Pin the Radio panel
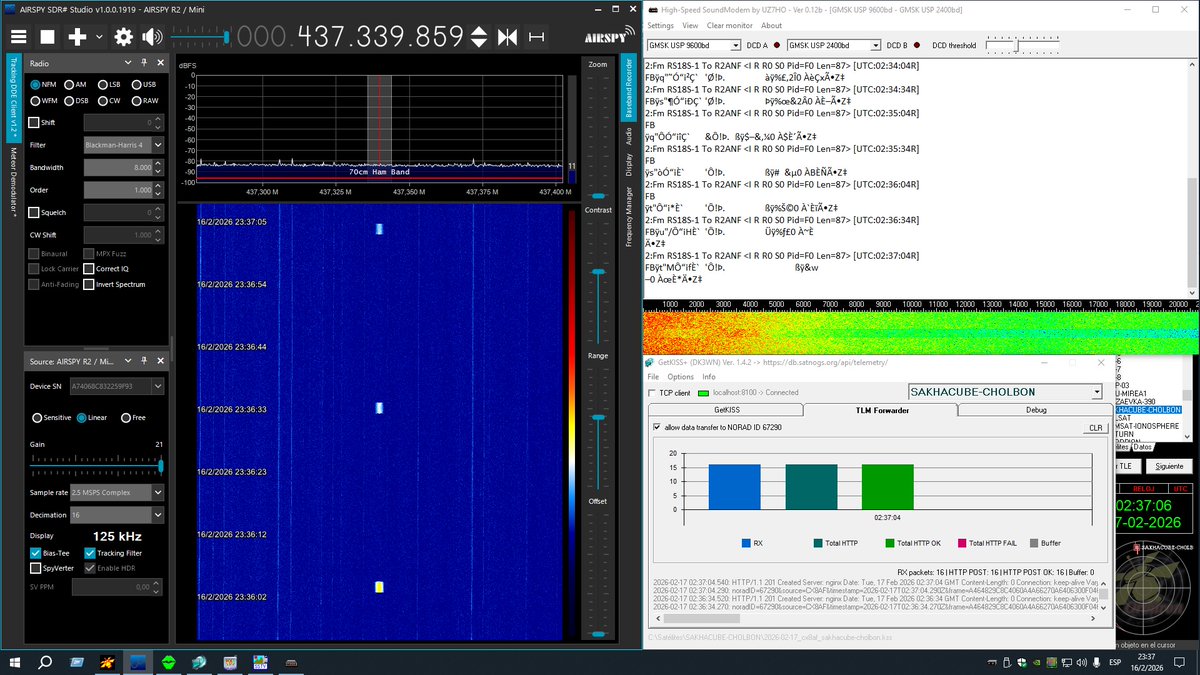This screenshot has height=675, width=1200. (x=144, y=62)
